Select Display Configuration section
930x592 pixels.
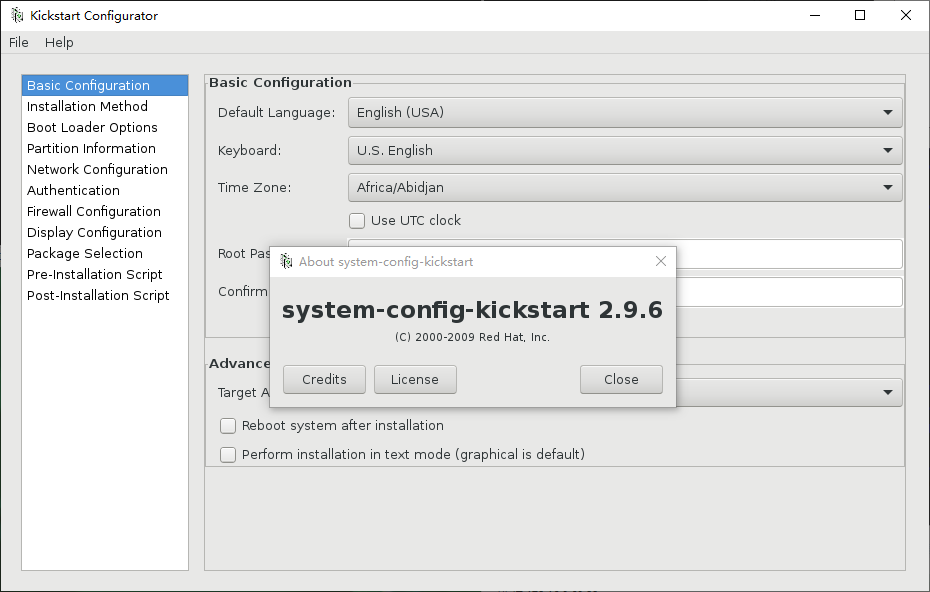coord(105,233)
